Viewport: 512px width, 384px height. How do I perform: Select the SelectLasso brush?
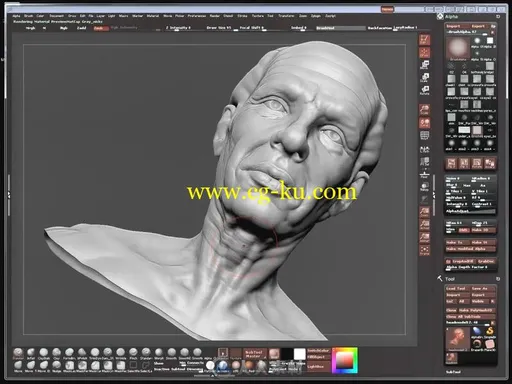[146, 366]
